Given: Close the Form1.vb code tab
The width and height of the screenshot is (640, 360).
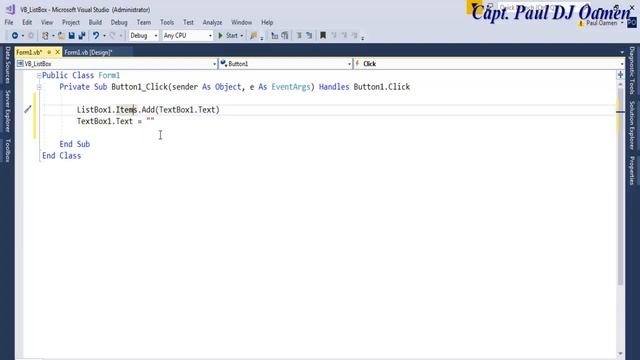Looking at the screenshot, I should (57, 52).
